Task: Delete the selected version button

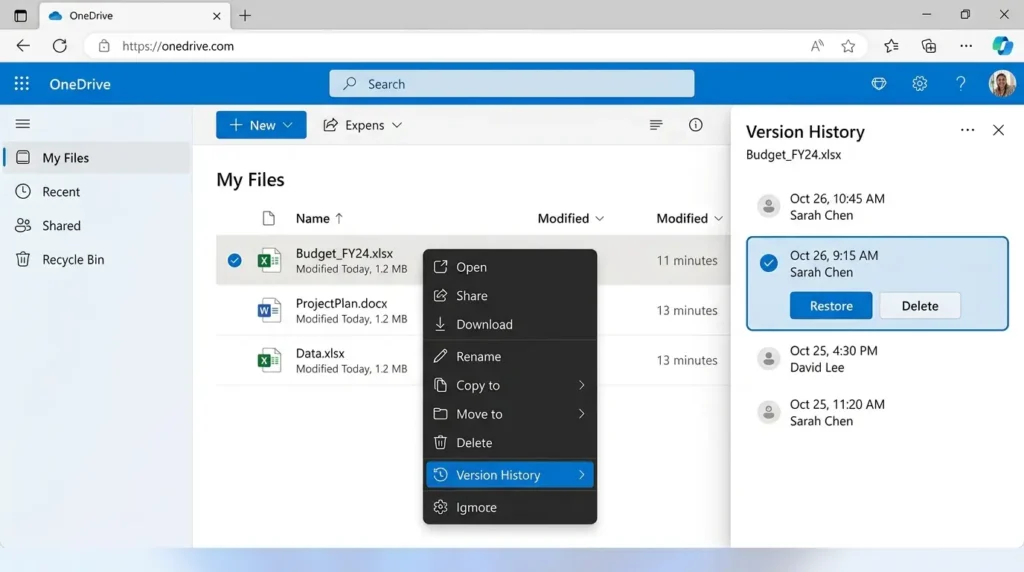Action: 920,306
